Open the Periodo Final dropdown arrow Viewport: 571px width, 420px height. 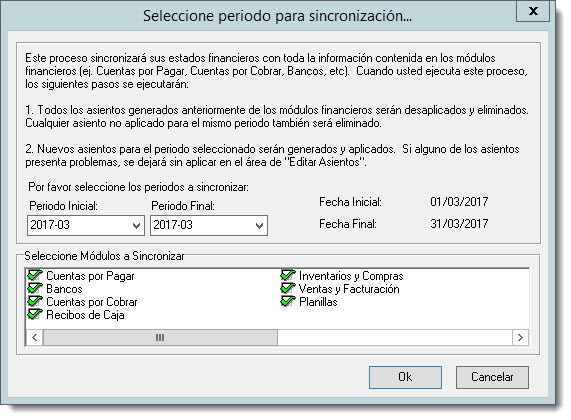point(259,225)
